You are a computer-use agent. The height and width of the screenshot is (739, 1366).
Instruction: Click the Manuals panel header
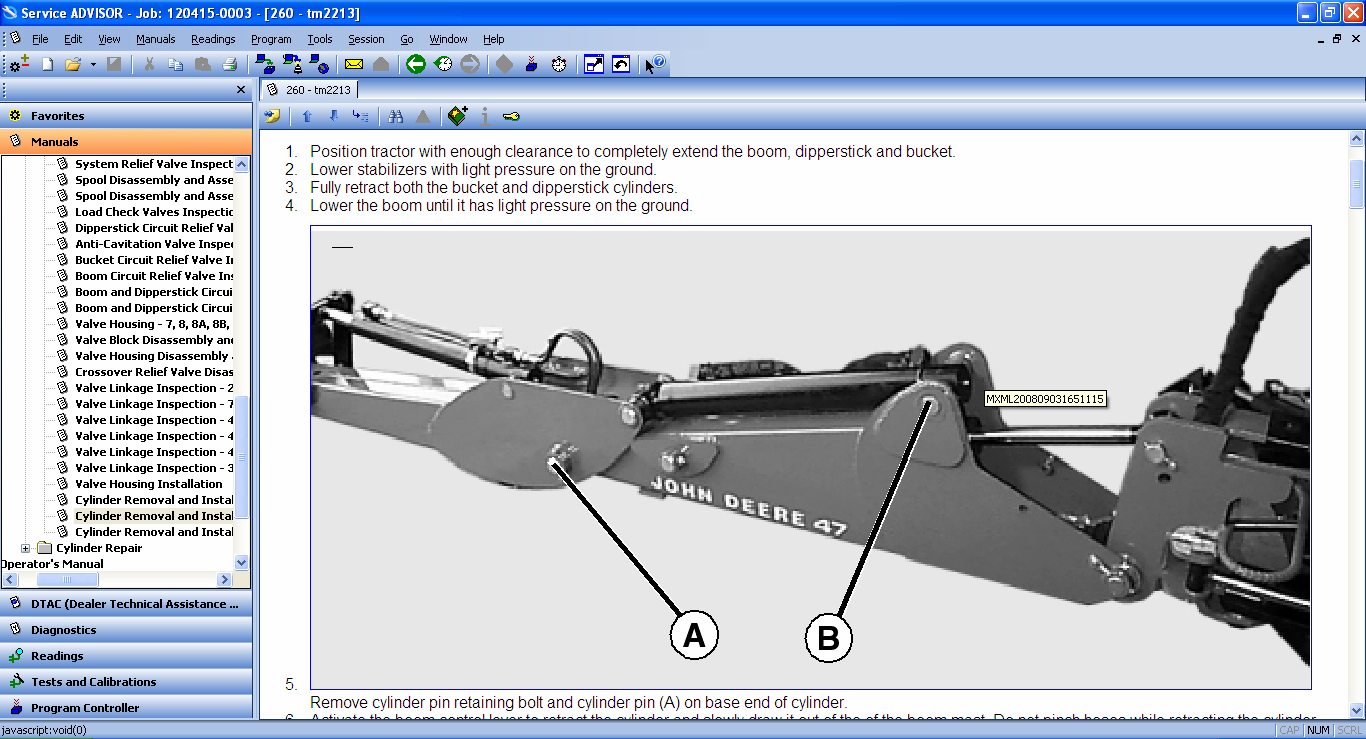[x=126, y=142]
